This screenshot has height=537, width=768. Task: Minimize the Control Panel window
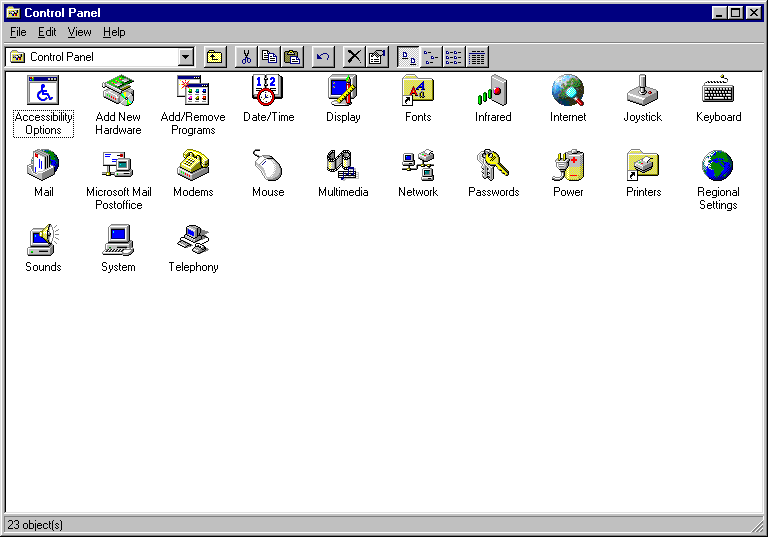[x=719, y=13]
